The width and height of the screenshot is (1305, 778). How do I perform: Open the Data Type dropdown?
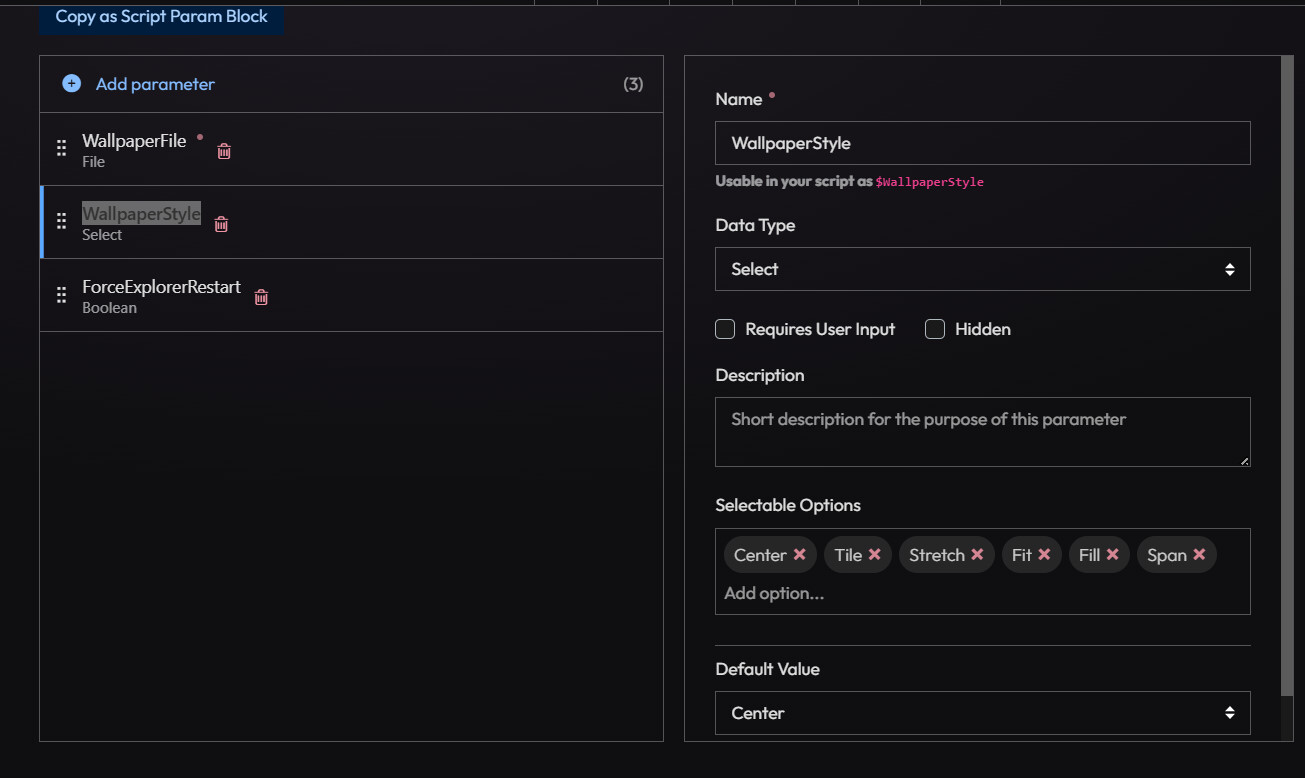point(982,269)
